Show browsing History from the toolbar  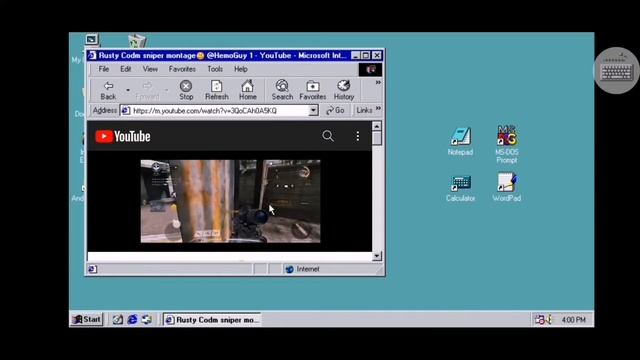(x=344, y=90)
